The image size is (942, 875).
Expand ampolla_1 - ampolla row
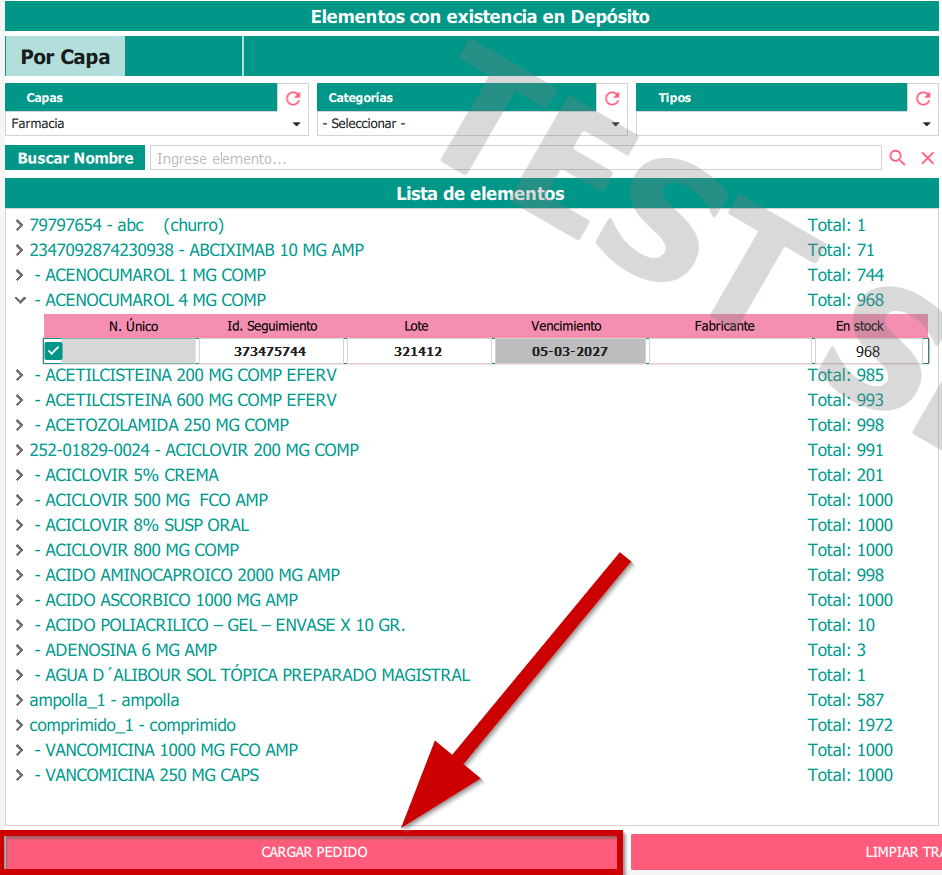[19, 700]
